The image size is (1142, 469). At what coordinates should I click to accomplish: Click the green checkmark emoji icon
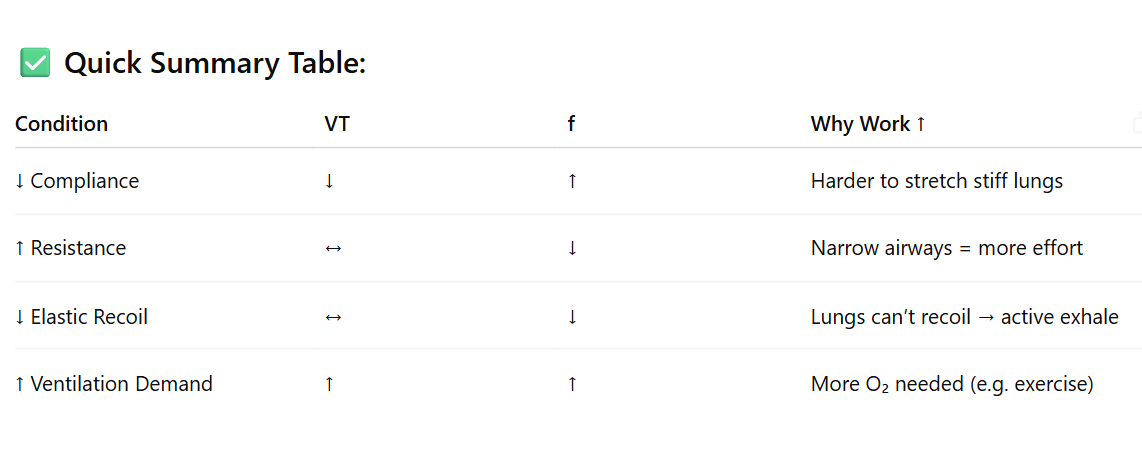pyautogui.click(x=35, y=63)
